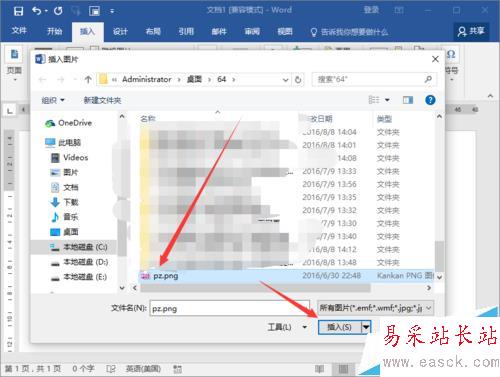500x377 pixels.
Task: Expand the address bar history dropdown
Action: click(x=285, y=80)
